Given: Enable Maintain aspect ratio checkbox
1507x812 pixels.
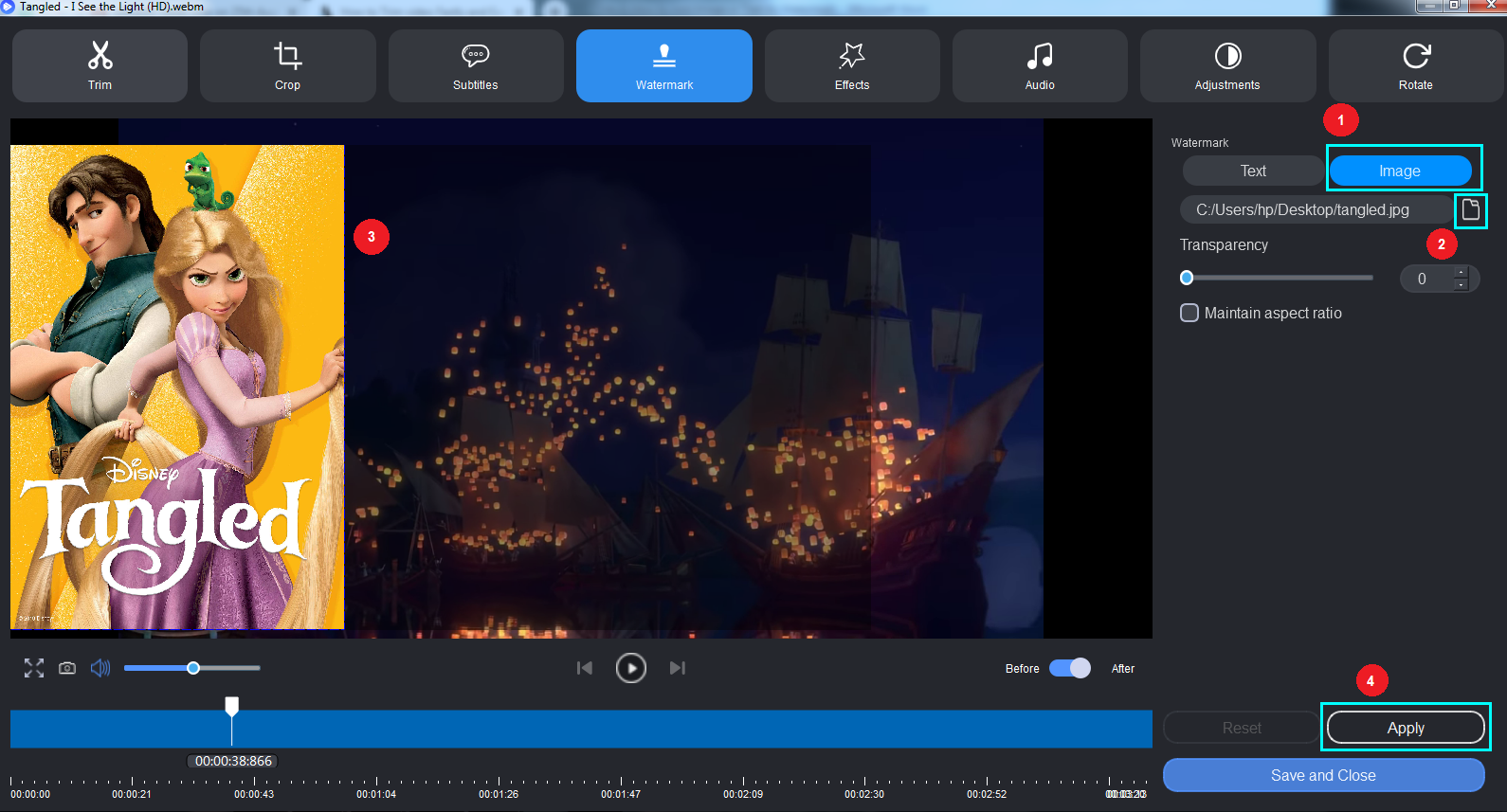Looking at the screenshot, I should point(1189,313).
